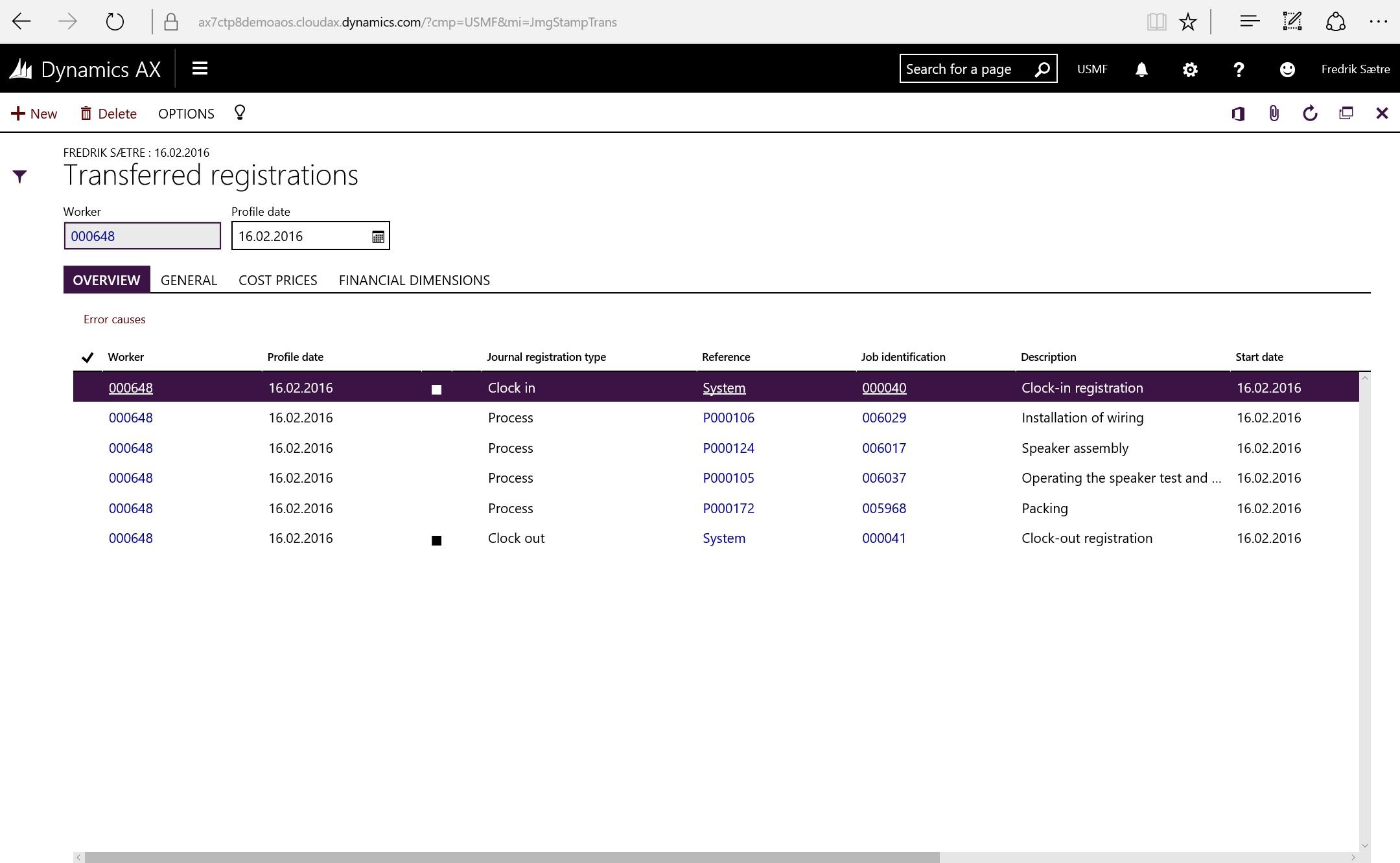Viewport: 1400px width, 863px height.
Task: Switch to the COST PRICES tab
Action: click(x=277, y=280)
